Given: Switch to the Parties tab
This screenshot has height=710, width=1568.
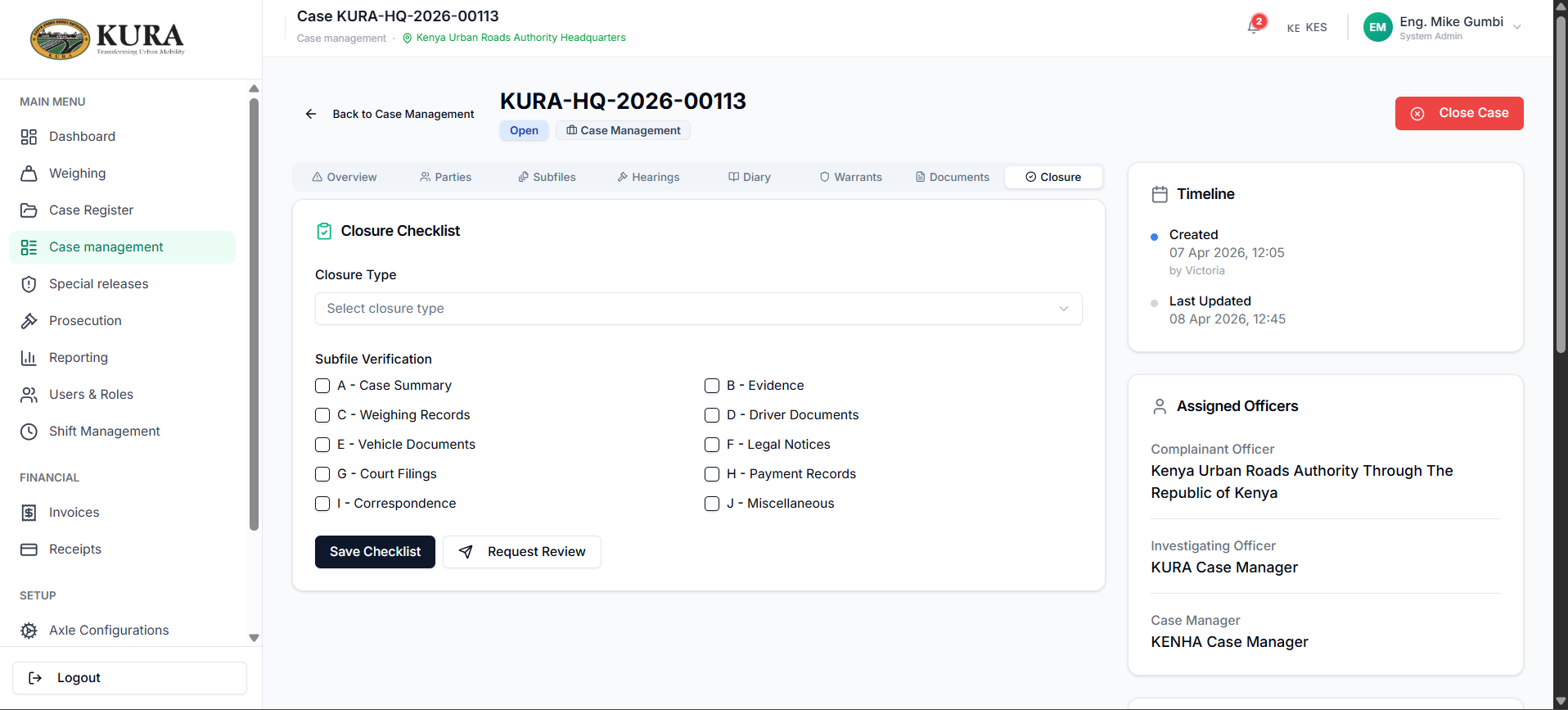Looking at the screenshot, I should 445,177.
